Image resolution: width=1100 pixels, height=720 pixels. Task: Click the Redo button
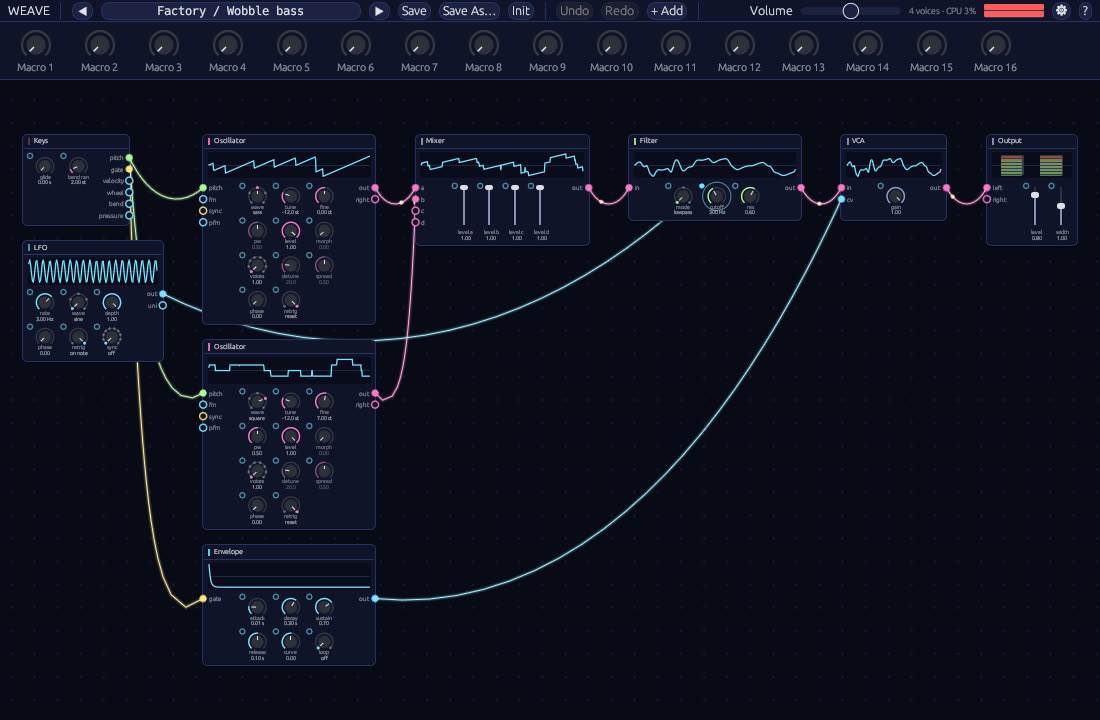(x=619, y=11)
